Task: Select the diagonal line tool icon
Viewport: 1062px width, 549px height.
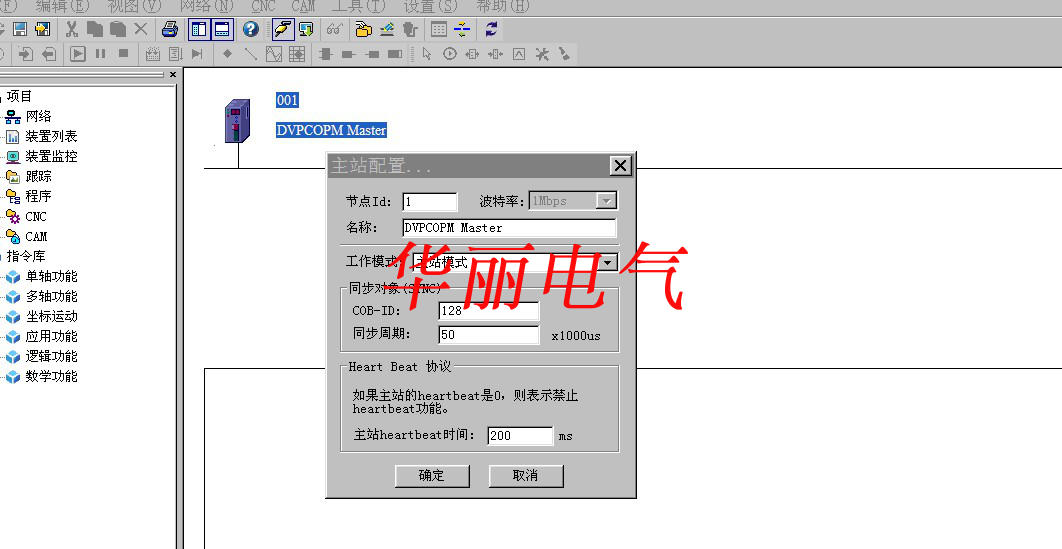Action: (251, 53)
